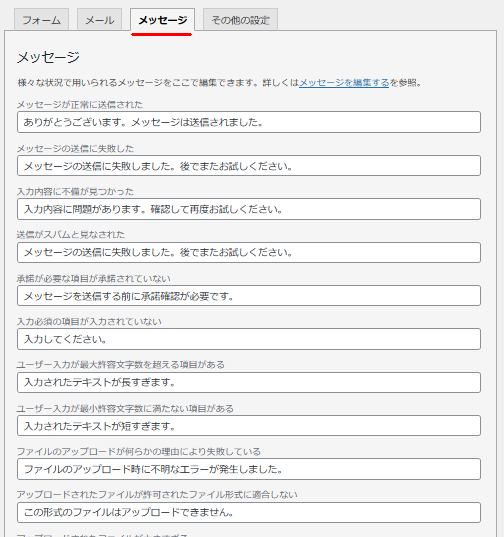
Task: Click the 承諾確認が必要です message field
Action: point(249,296)
